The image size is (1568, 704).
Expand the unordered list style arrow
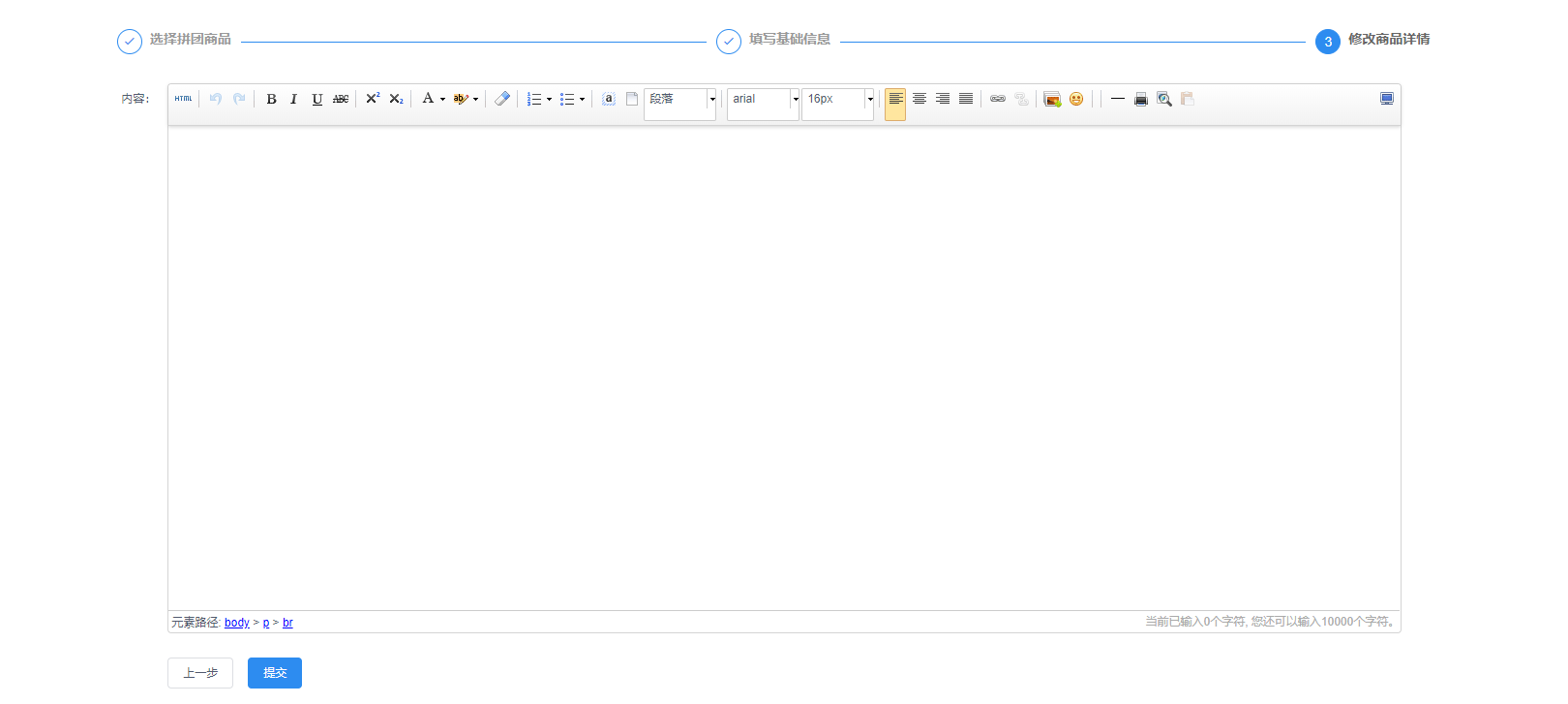(582, 99)
